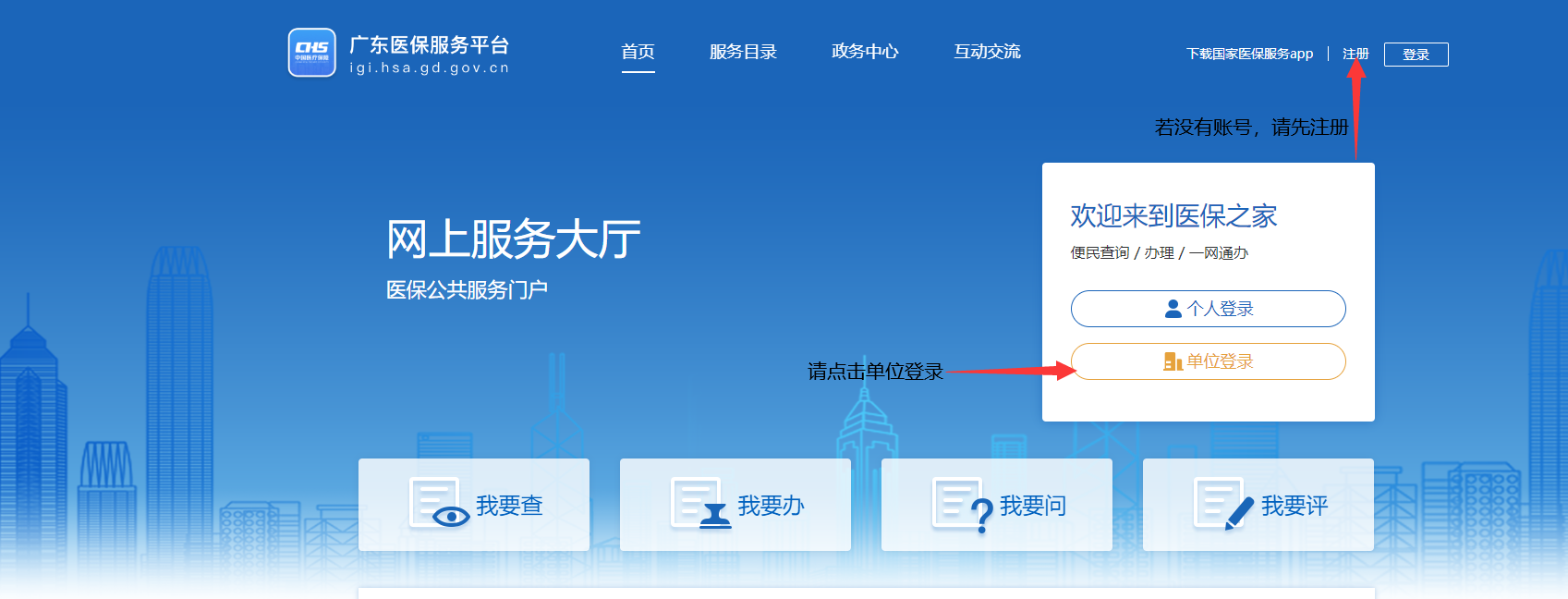
Task: Click the CHS medical insurance logo icon
Action: pyautogui.click(x=312, y=53)
